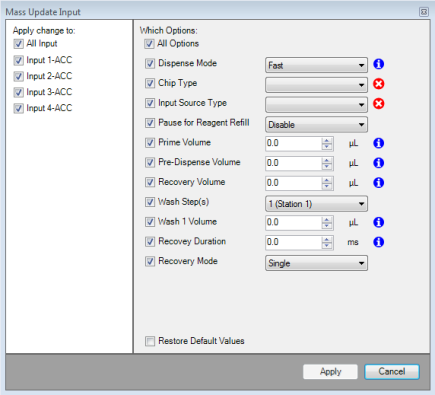Open Recovery Mode dropdown showing Single

[316, 263]
